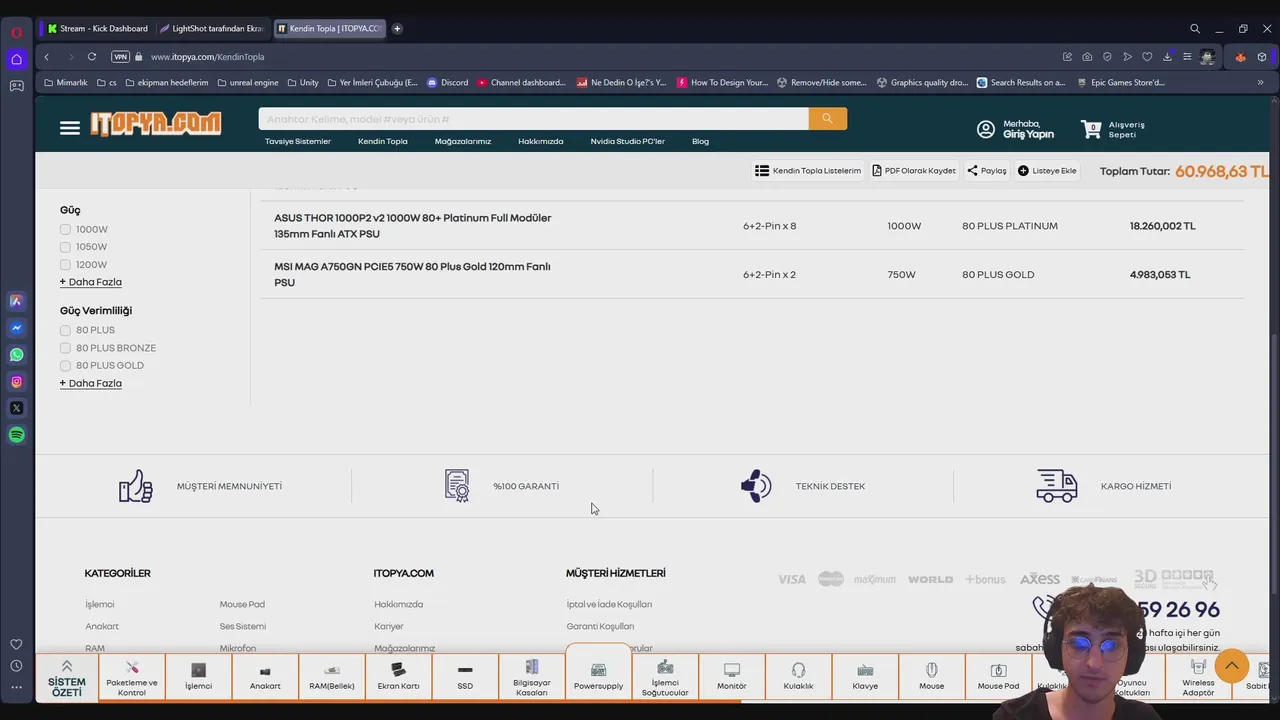Screen dimensions: 1280x720
Task: Click the orange search magnifier button
Action: 827,119
